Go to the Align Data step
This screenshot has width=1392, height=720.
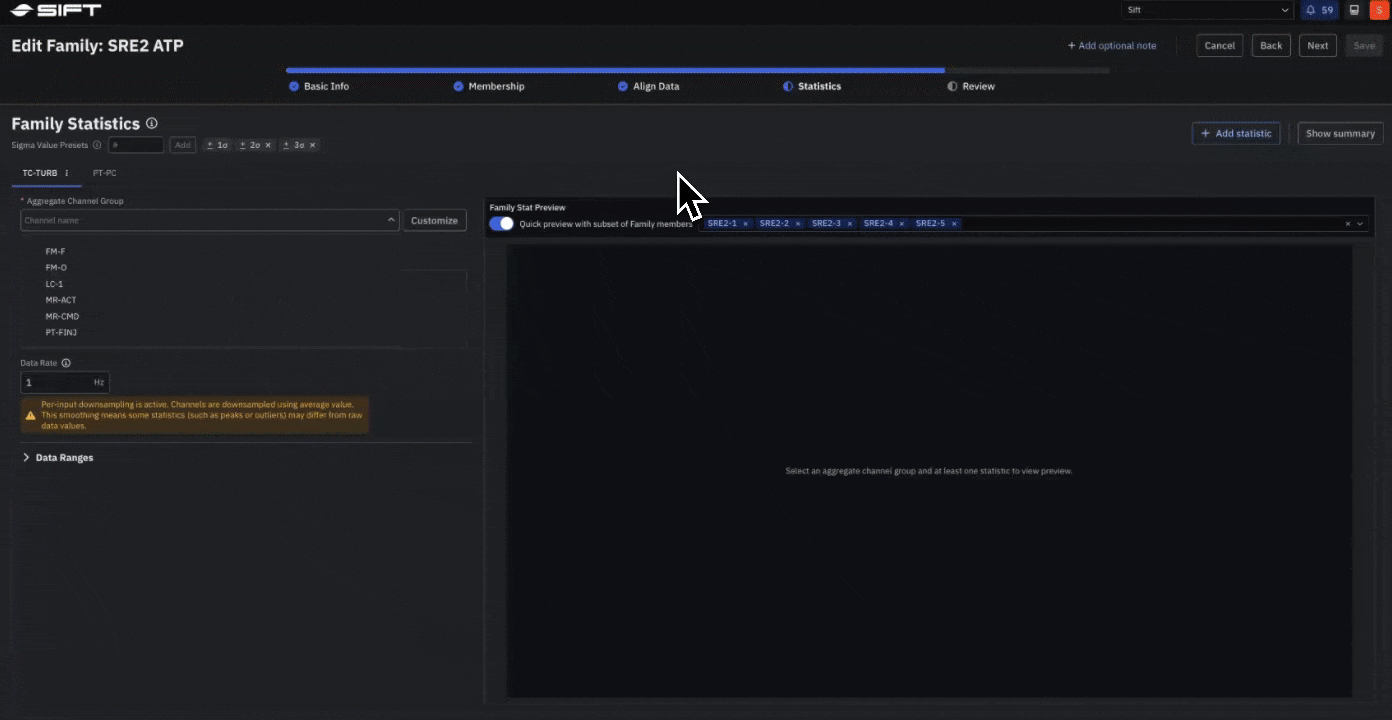[648, 86]
